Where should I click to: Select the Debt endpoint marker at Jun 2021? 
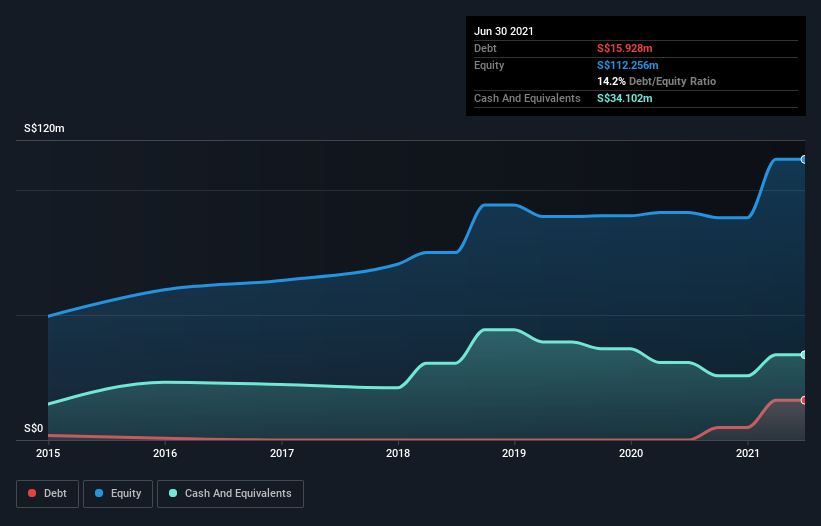[x=804, y=400]
